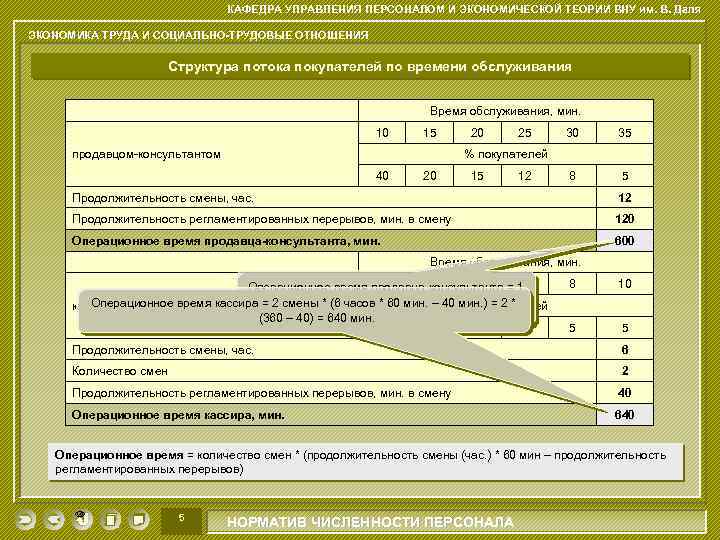This screenshot has height=540, width=720.
Task: Click service time cell 25 in top table
Action: click(524, 133)
